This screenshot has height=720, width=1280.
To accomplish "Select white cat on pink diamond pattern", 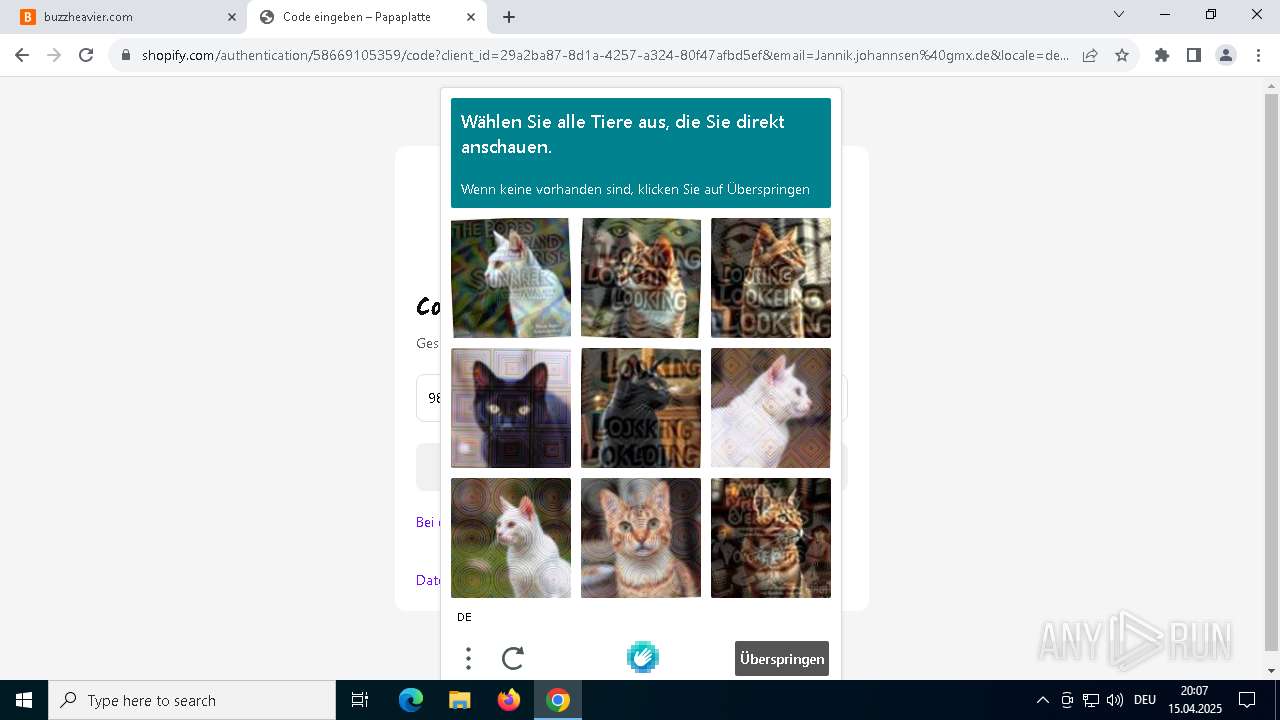I will [x=771, y=408].
